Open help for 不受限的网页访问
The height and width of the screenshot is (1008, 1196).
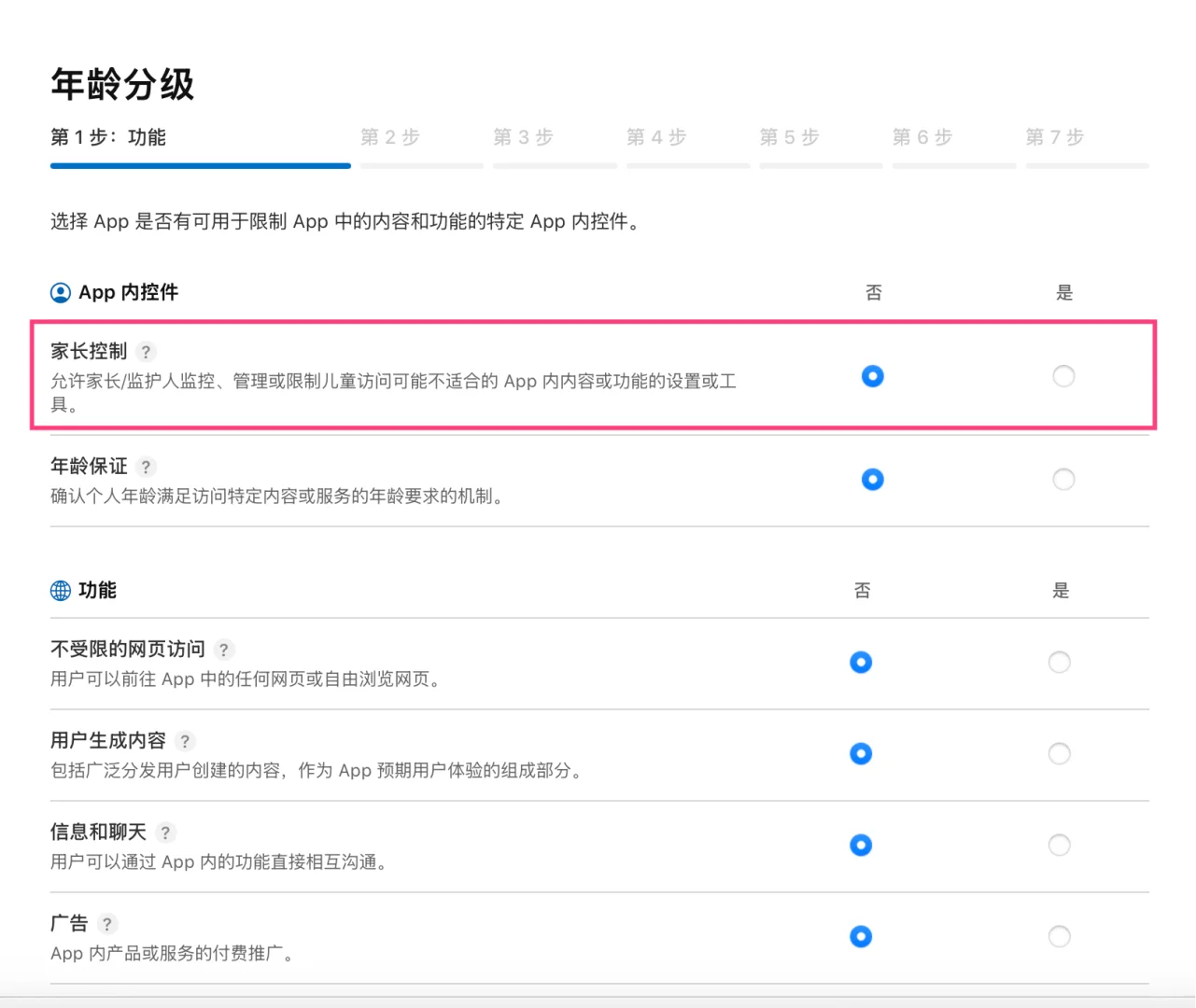point(223,650)
